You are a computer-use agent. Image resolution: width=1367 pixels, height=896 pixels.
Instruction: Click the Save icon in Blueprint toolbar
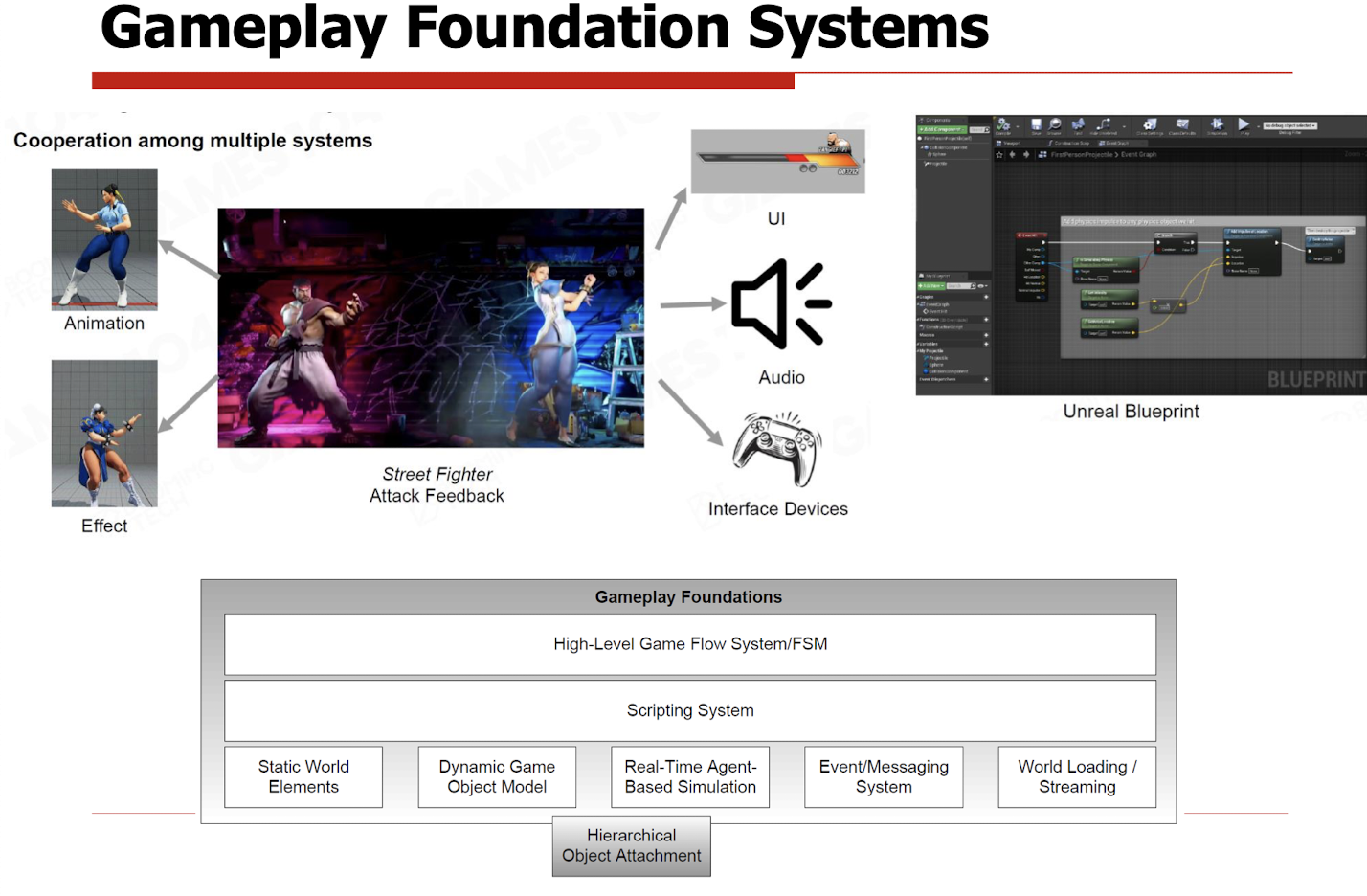point(1036,124)
